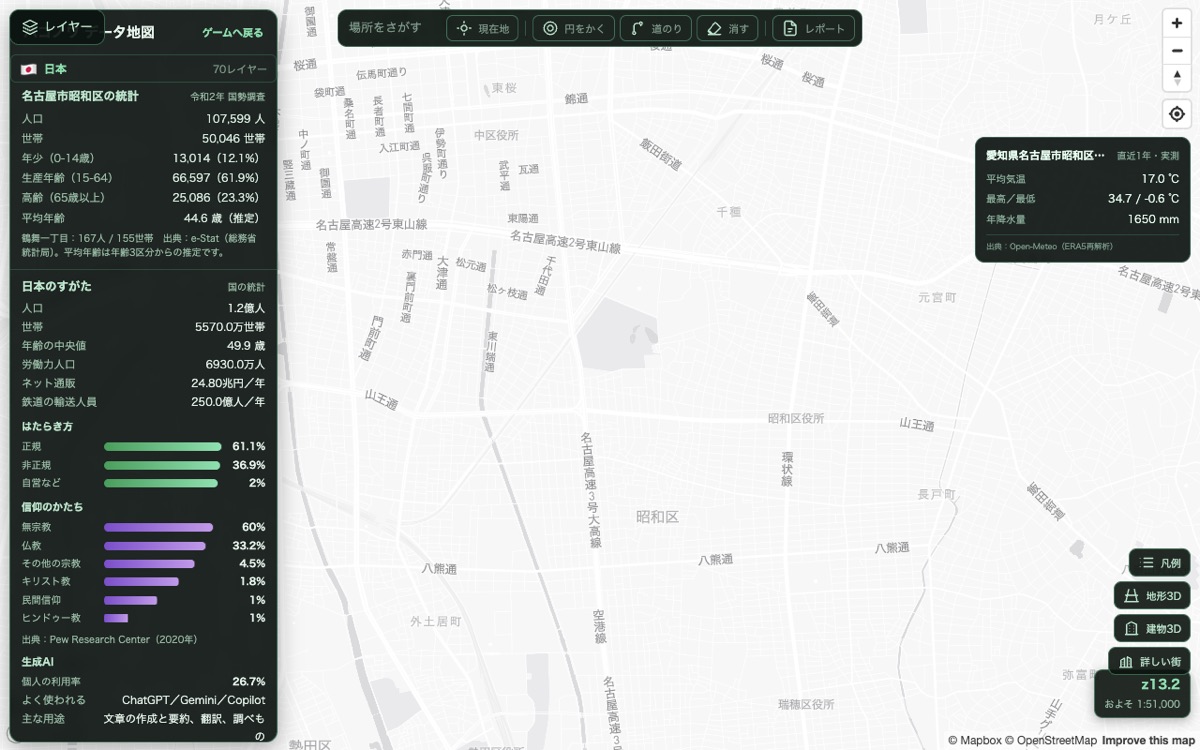
Task: Click the 昭和区役所 map label
Action: click(x=796, y=418)
